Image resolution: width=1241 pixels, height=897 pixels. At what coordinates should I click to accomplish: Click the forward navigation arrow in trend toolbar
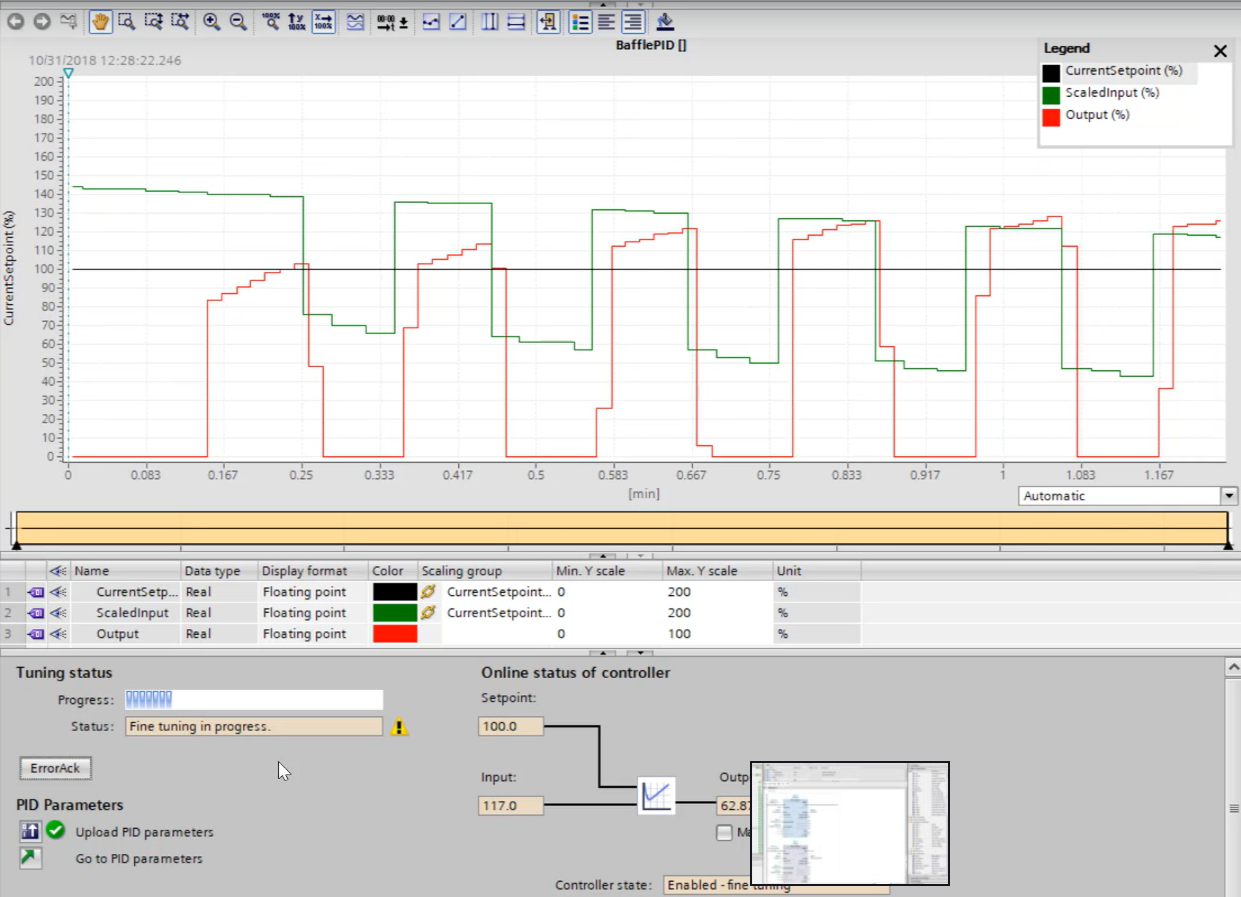[42, 21]
